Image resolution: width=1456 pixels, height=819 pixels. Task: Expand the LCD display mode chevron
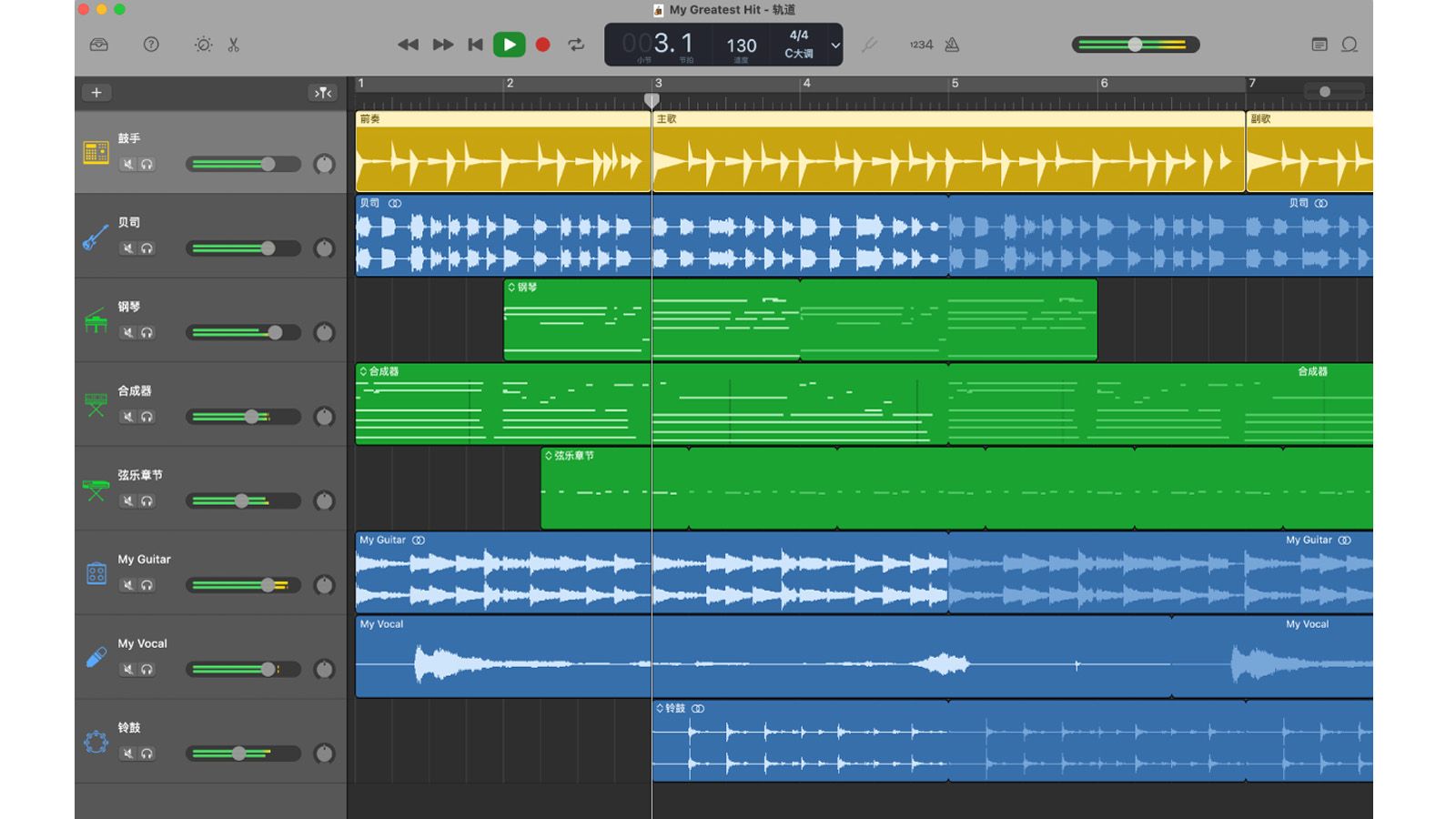(834, 45)
